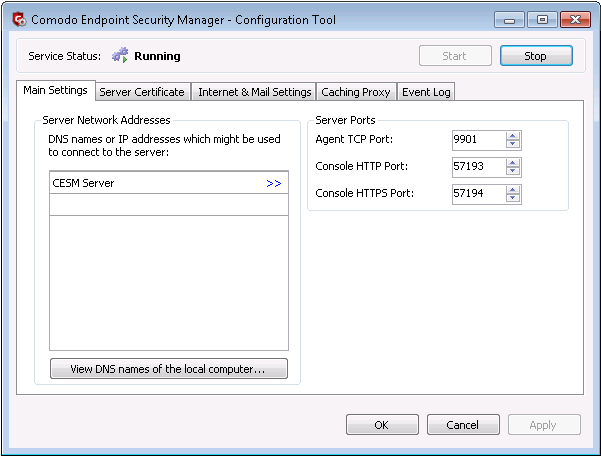Viewport: 601px width, 457px height.
Task: Expand the >> arrows beside CESM Server
Action: [x=274, y=184]
